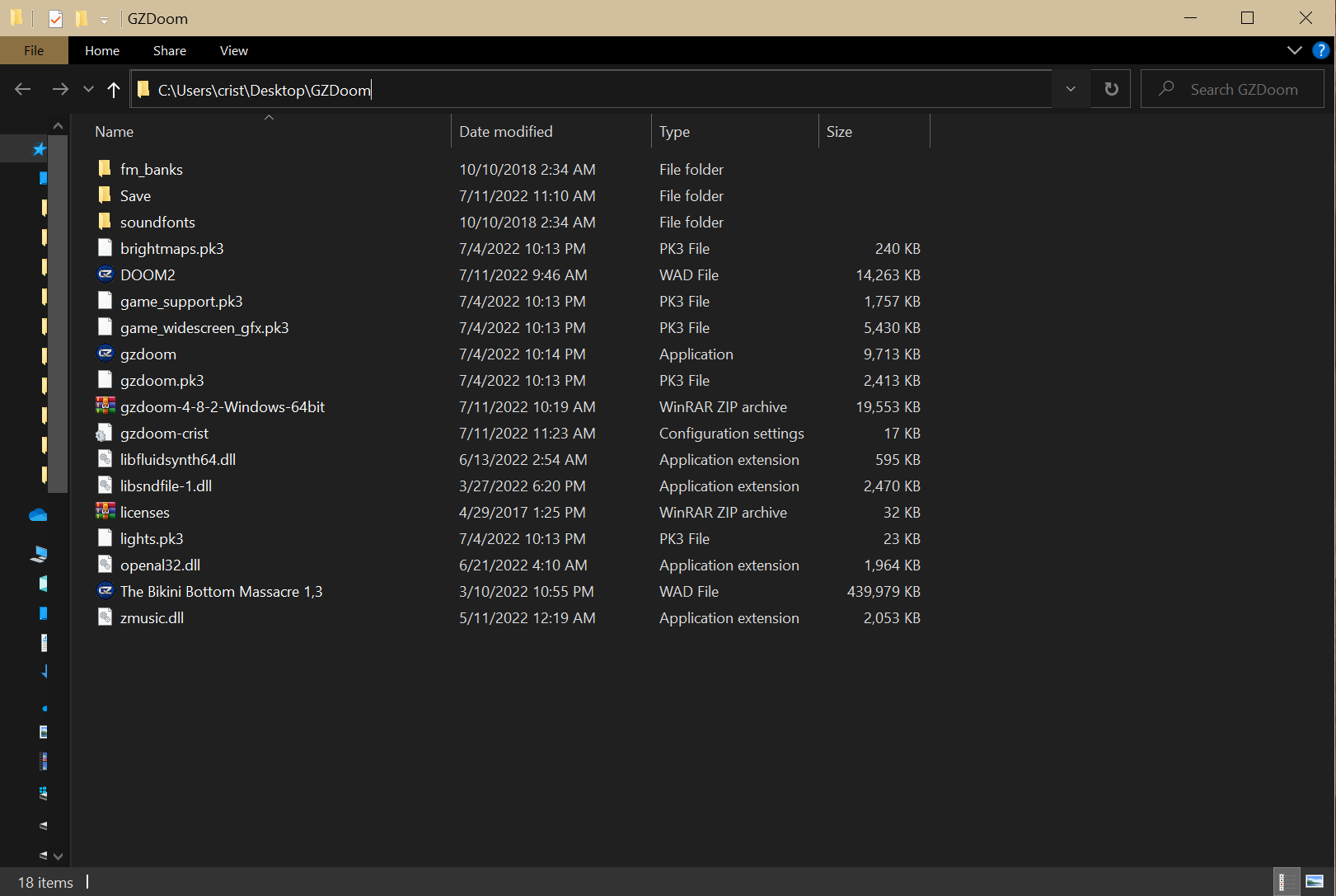The width and height of the screenshot is (1336, 896).
Task: Open the Help question mark icon
Action: [x=1320, y=50]
